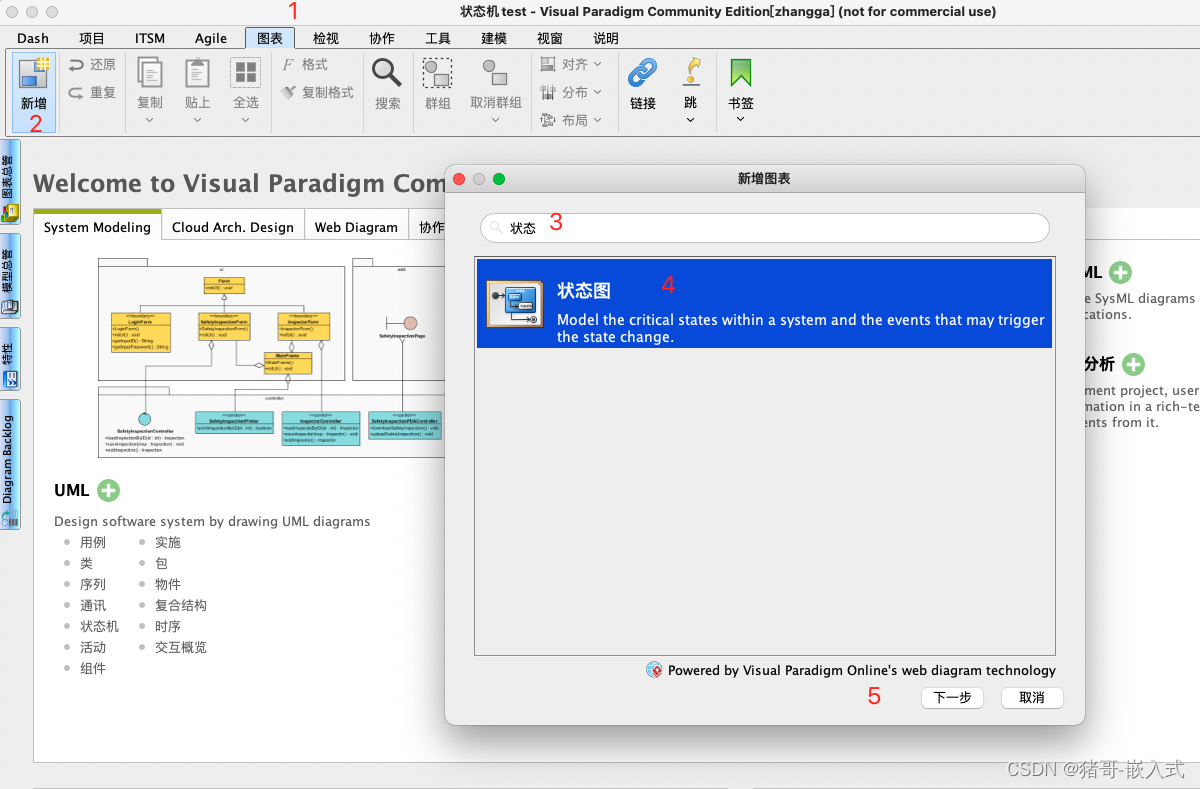Click the 搜索 magnifier icon
This screenshot has height=789, width=1200.
387,73
